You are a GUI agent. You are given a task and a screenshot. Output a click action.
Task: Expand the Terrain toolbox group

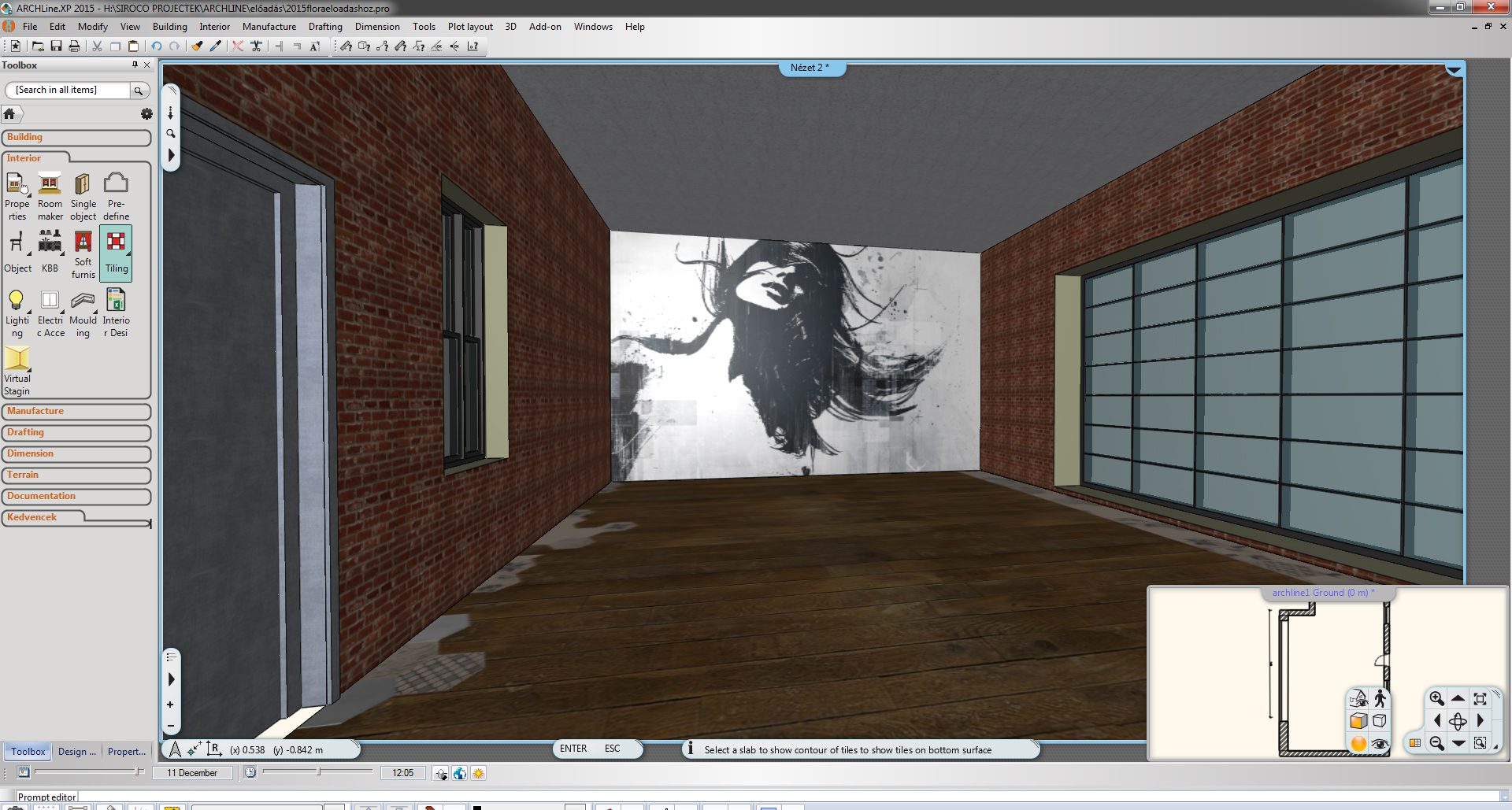(76, 475)
